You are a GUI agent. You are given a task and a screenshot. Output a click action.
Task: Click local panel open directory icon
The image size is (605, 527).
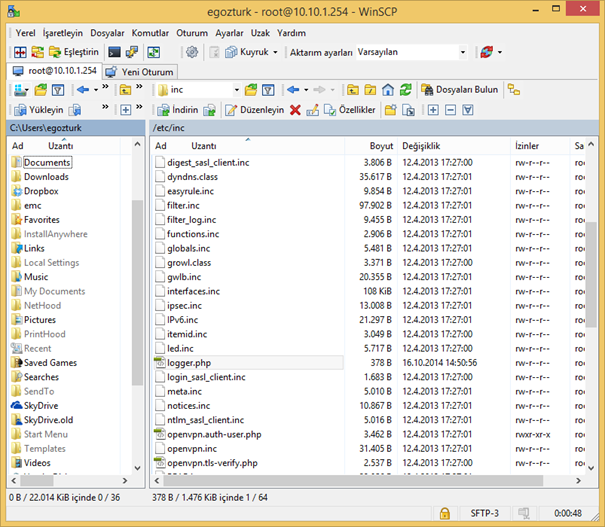pyautogui.click(x=41, y=90)
